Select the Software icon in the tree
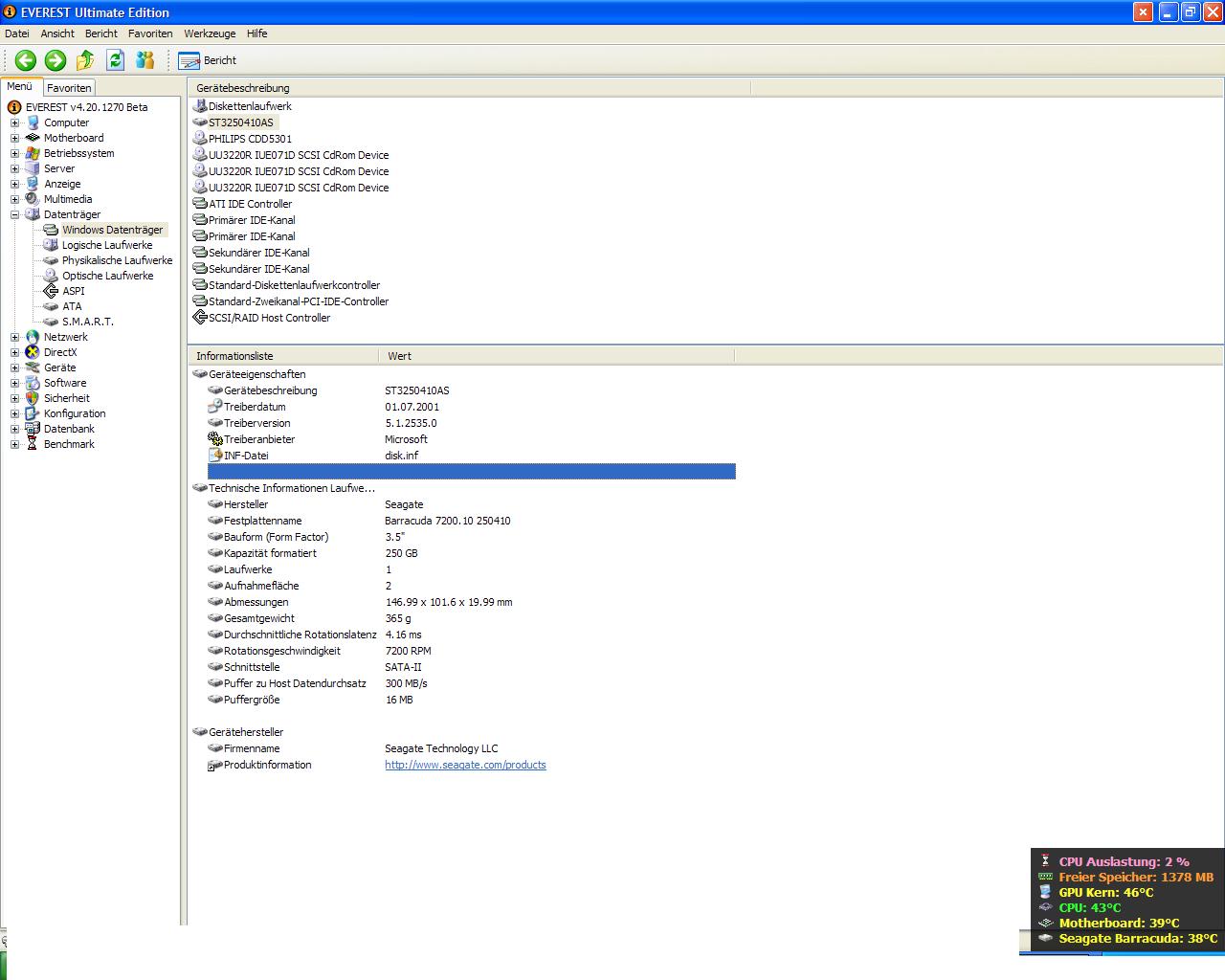 coord(33,383)
